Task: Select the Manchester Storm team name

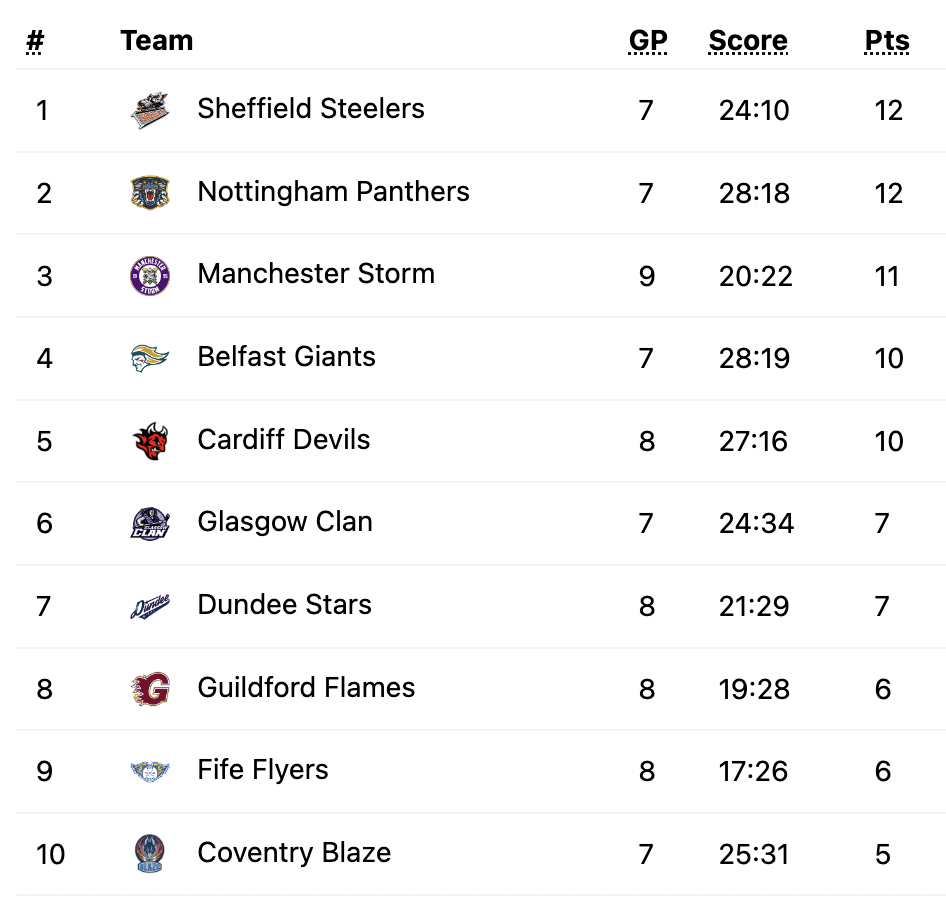Action: 316,273
